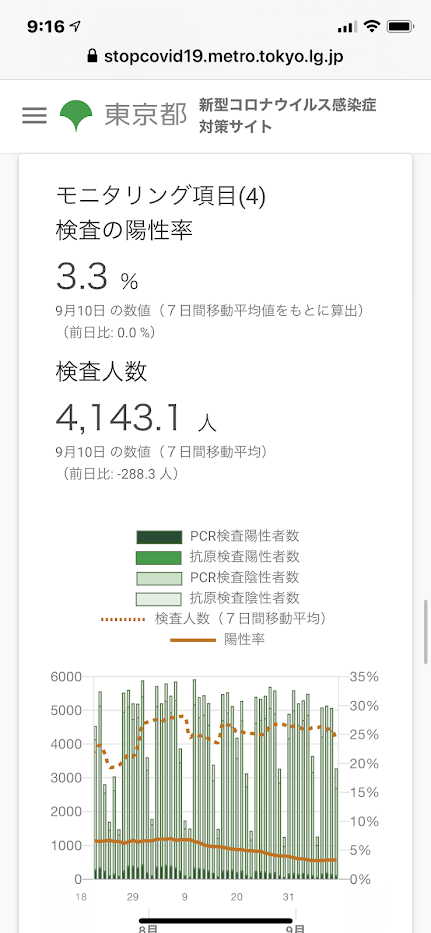
Task: Tap the cellular signal bars icon
Action: coord(348,27)
